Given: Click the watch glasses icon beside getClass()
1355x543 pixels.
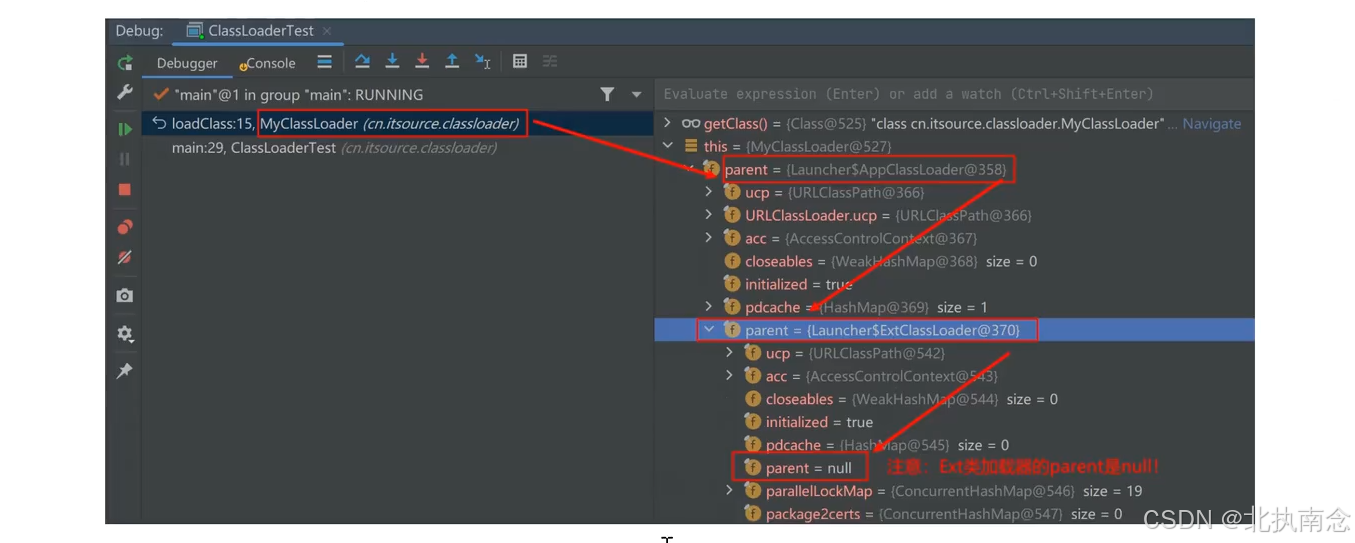Looking at the screenshot, I should pos(691,124).
